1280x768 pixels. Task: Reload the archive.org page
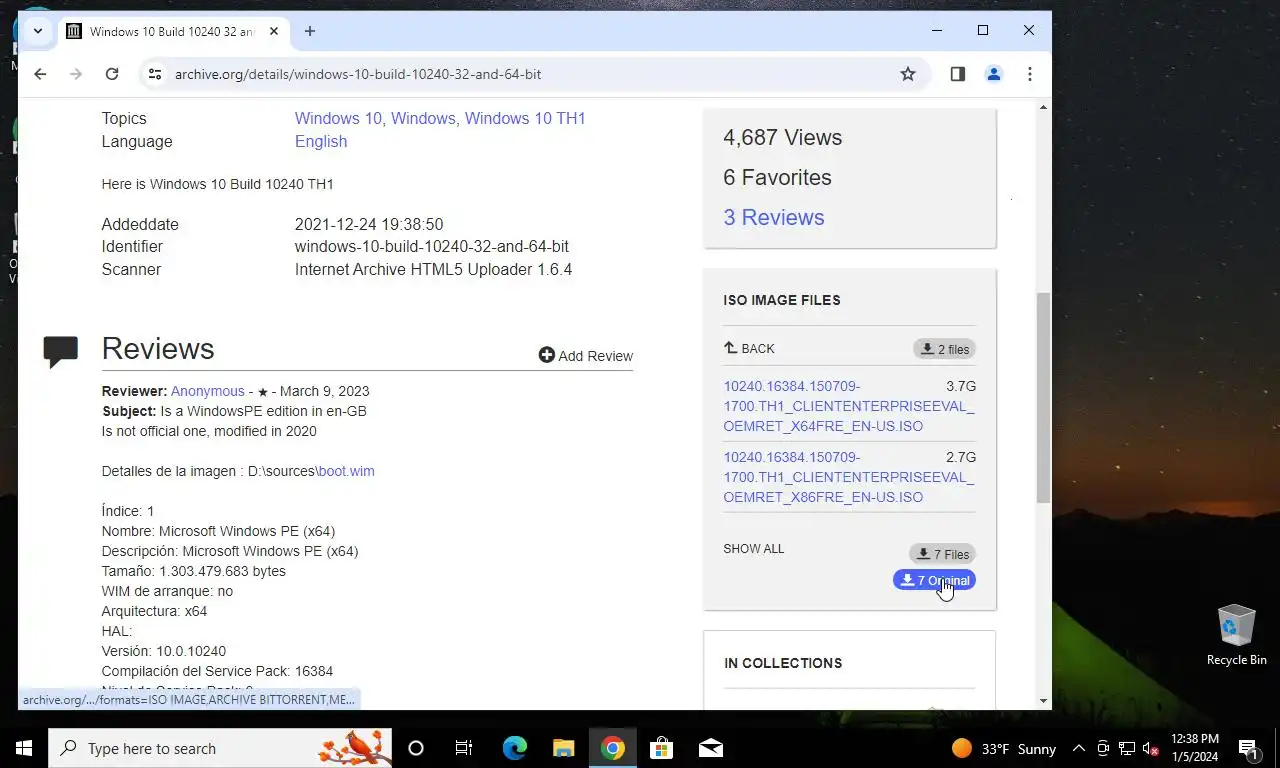(x=112, y=74)
